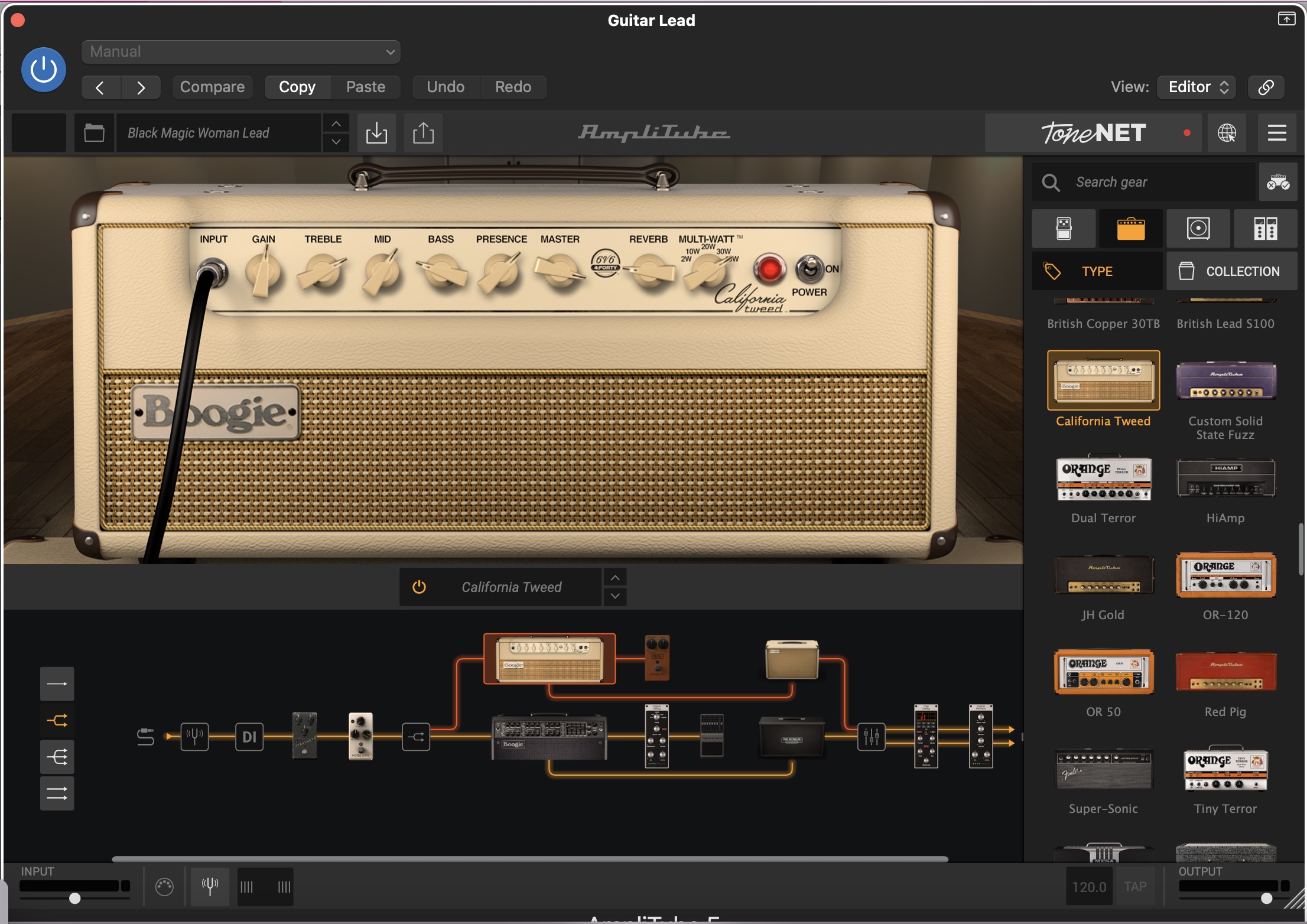Open the ToneNET panel
This screenshot has width=1307, height=924.
1094,133
